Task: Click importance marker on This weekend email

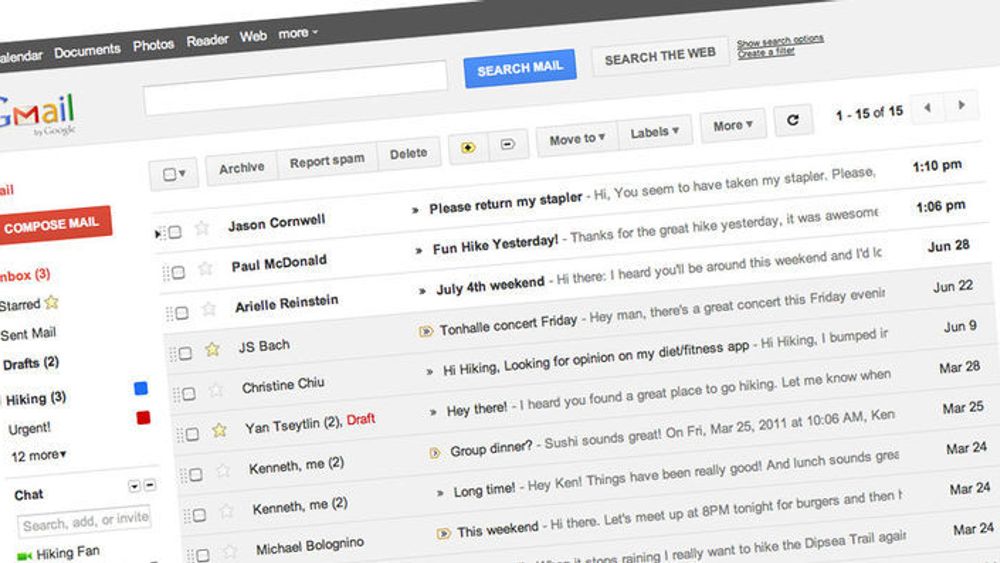Action: pyautogui.click(x=443, y=534)
